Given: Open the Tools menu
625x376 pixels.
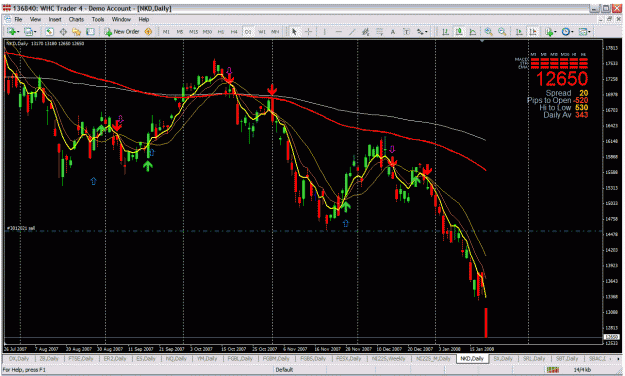Looking at the screenshot, I should [x=98, y=19].
